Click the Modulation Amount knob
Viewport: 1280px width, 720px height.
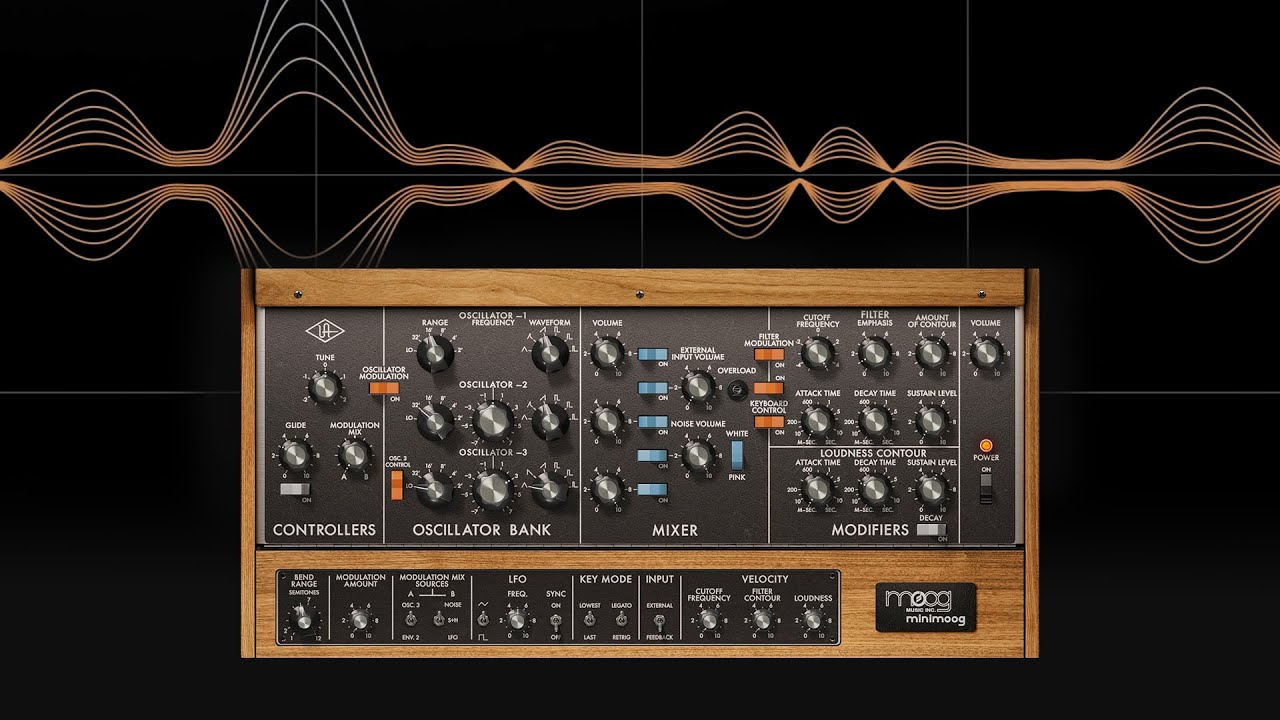pos(360,621)
